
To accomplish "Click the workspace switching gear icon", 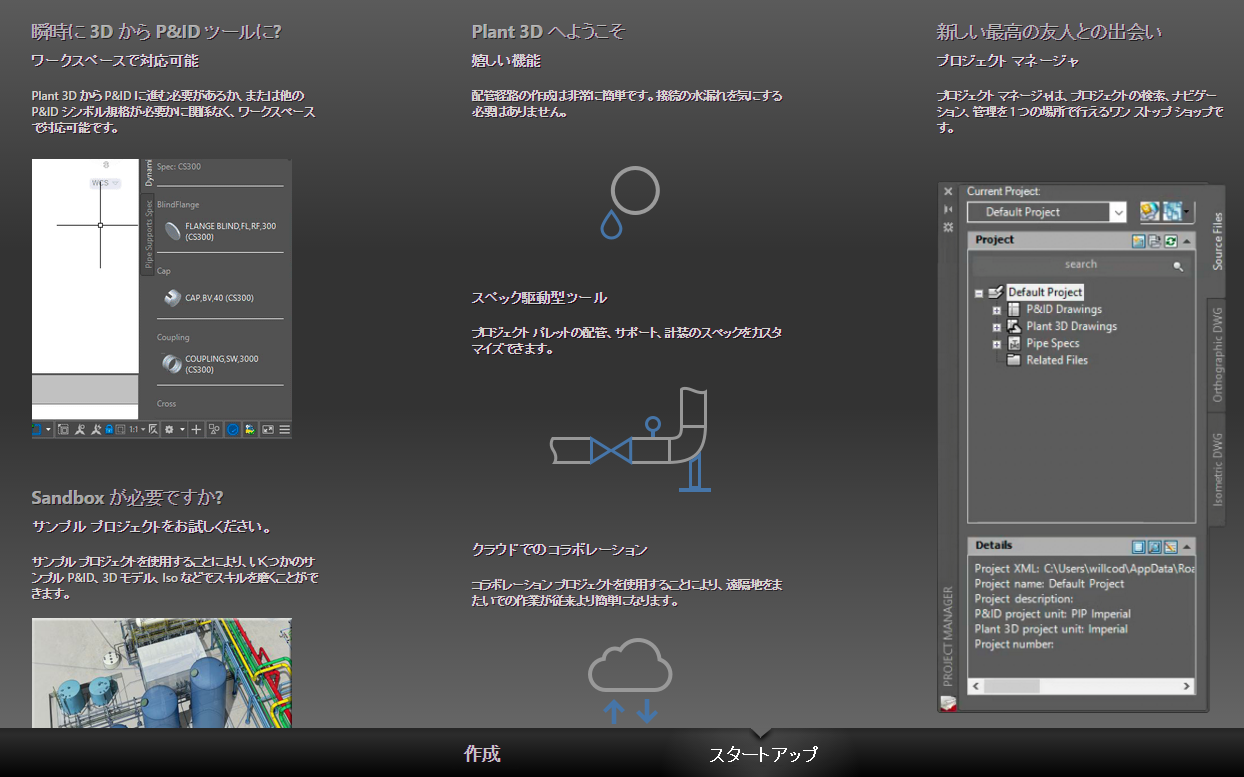I will click(169, 430).
